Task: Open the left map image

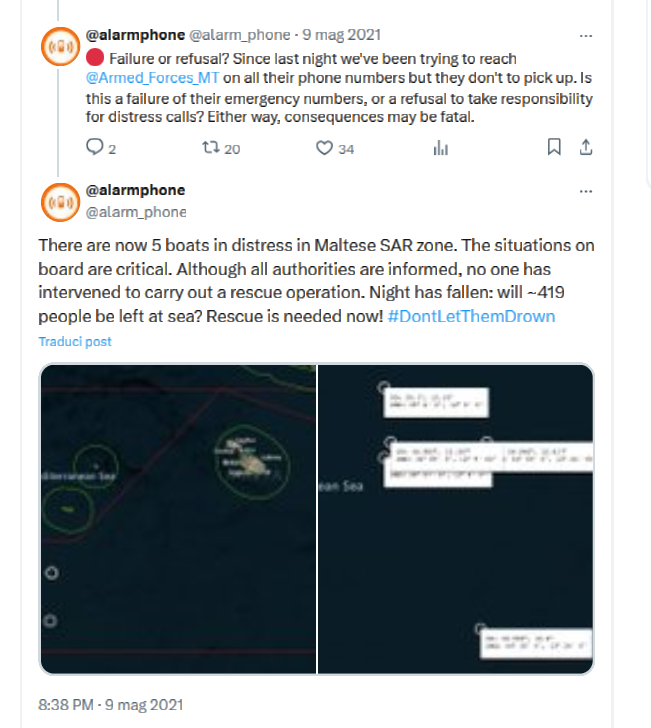Action: click(178, 518)
